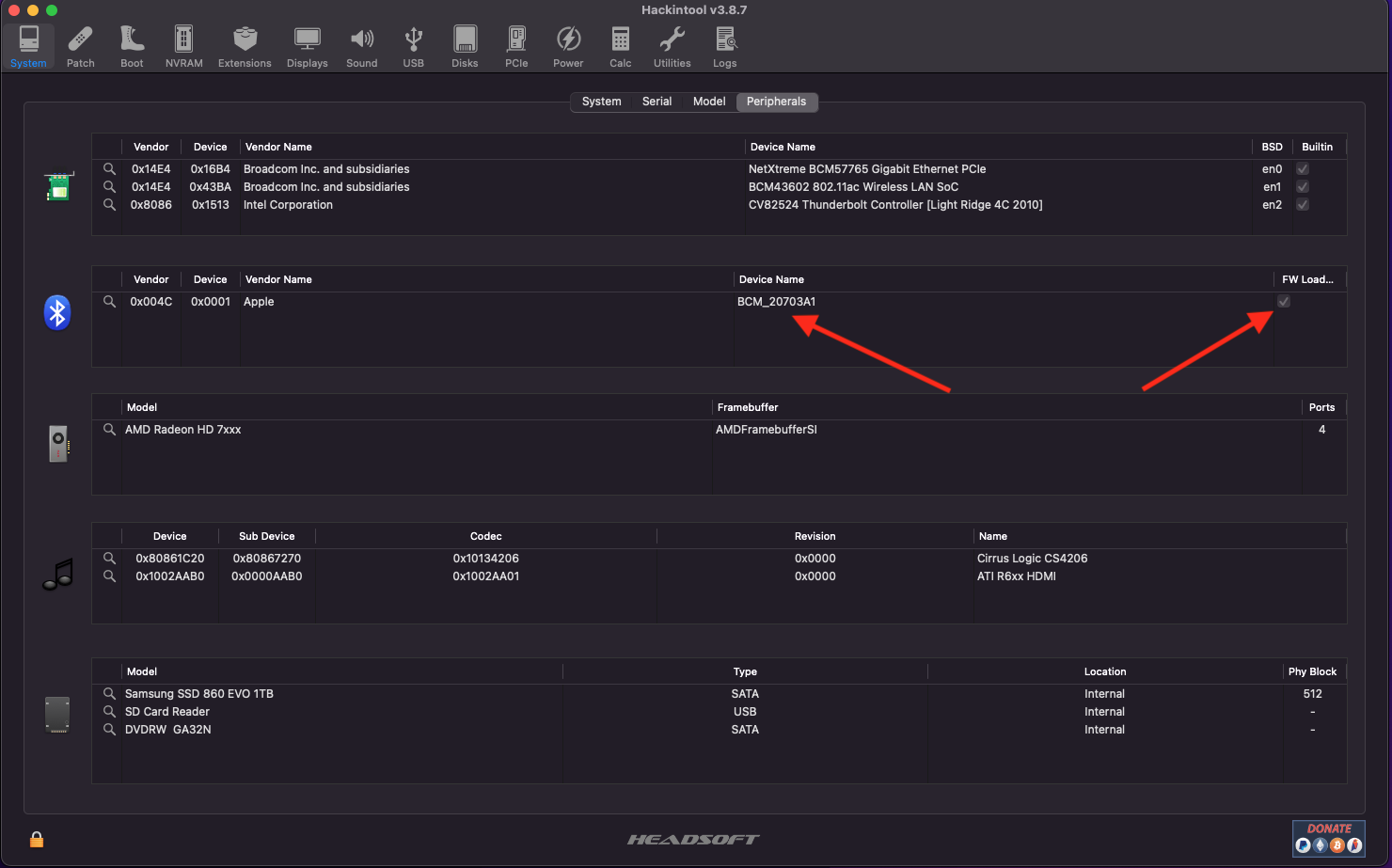Click the Donate button
The height and width of the screenshot is (868, 1392).
point(1328,838)
